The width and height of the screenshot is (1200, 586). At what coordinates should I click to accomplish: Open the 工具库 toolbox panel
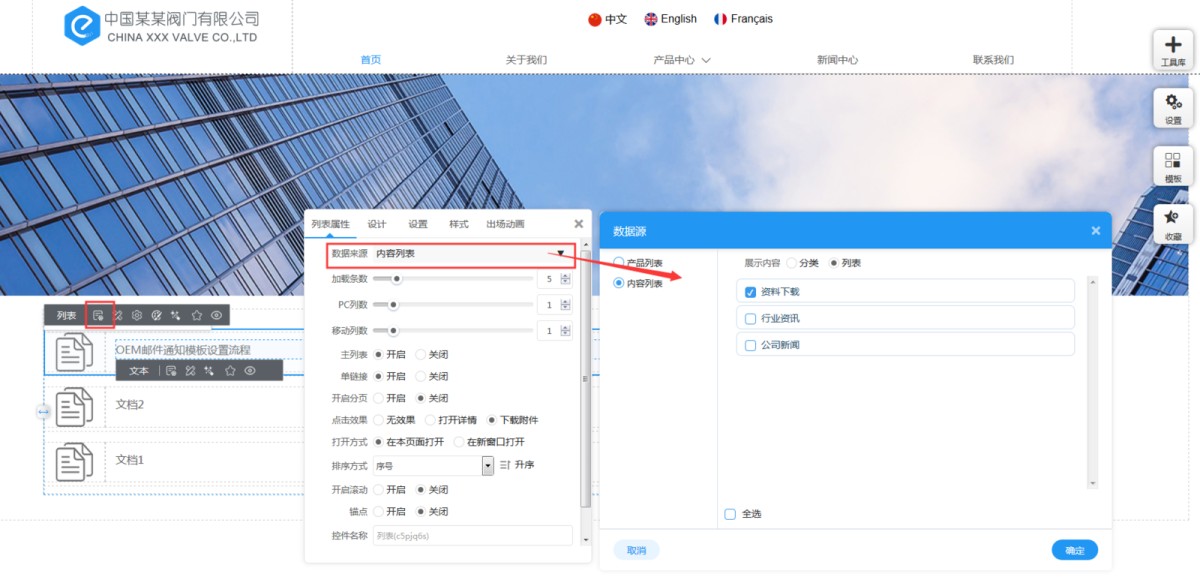coord(1173,49)
